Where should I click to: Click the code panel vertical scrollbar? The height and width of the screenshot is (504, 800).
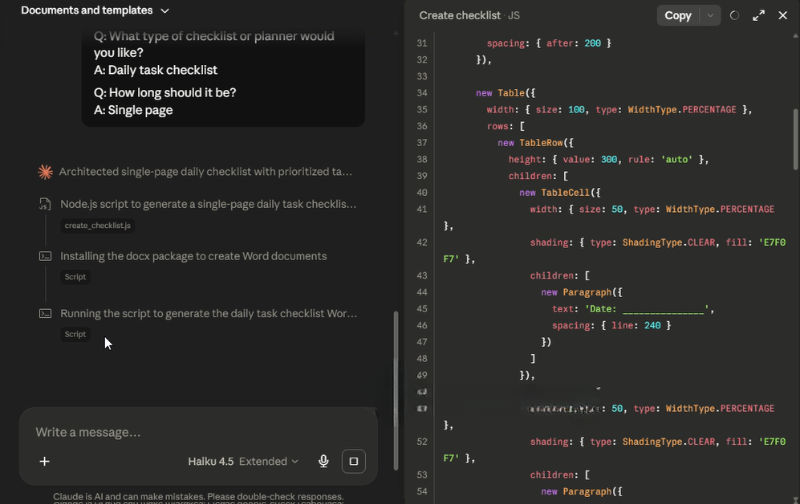(x=795, y=139)
